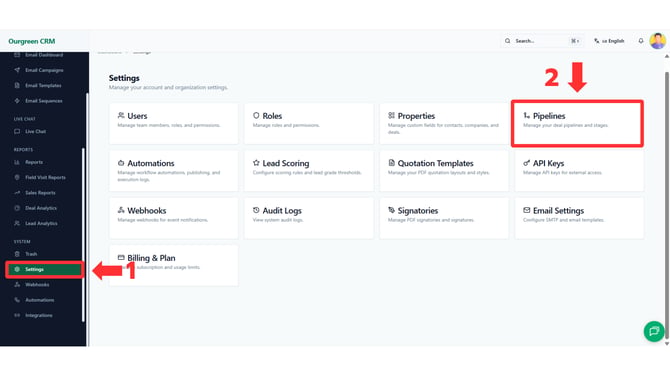Click the Ourgreen CRM logo
The width and height of the screenshot is (670, 376).
(32, 41)
